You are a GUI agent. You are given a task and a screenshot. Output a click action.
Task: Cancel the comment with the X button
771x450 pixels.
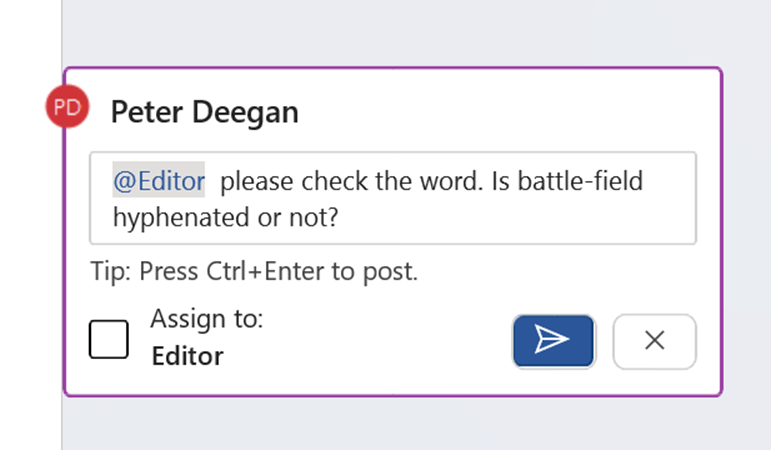click(654, 341)
